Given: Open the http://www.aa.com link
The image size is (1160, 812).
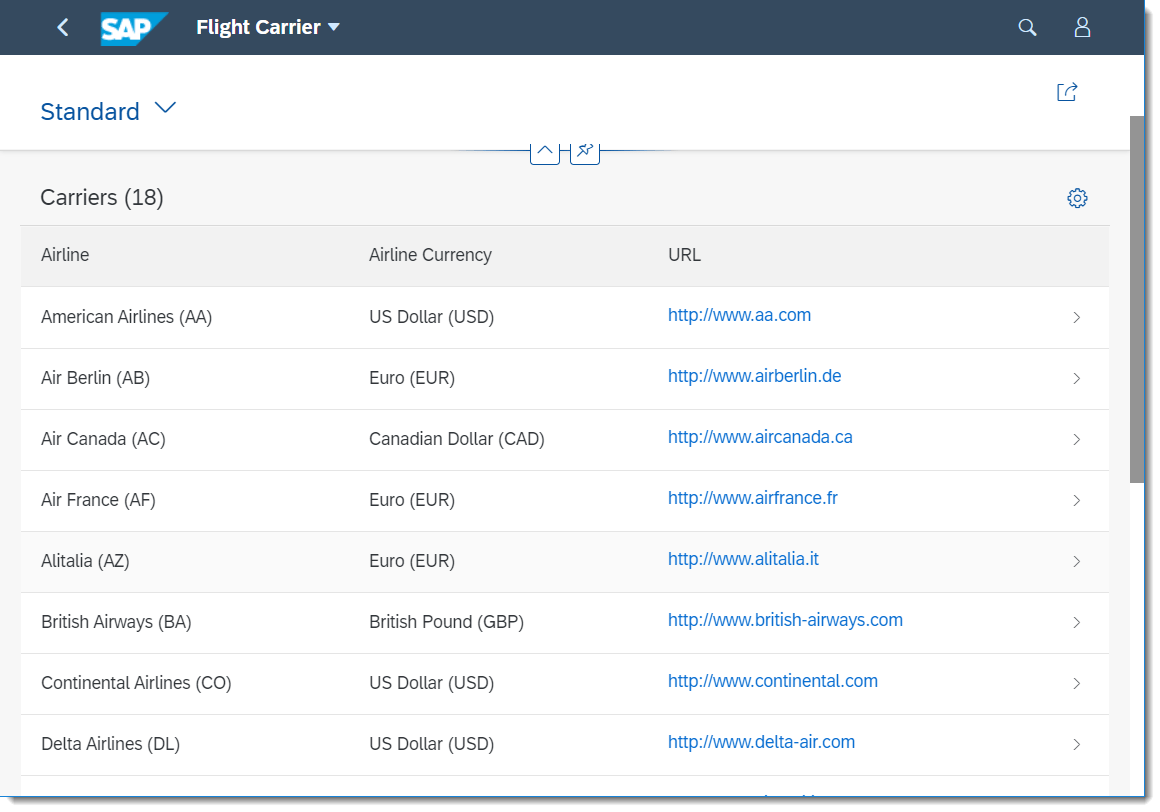Looking at the screenshot, I should click(739, 315).
